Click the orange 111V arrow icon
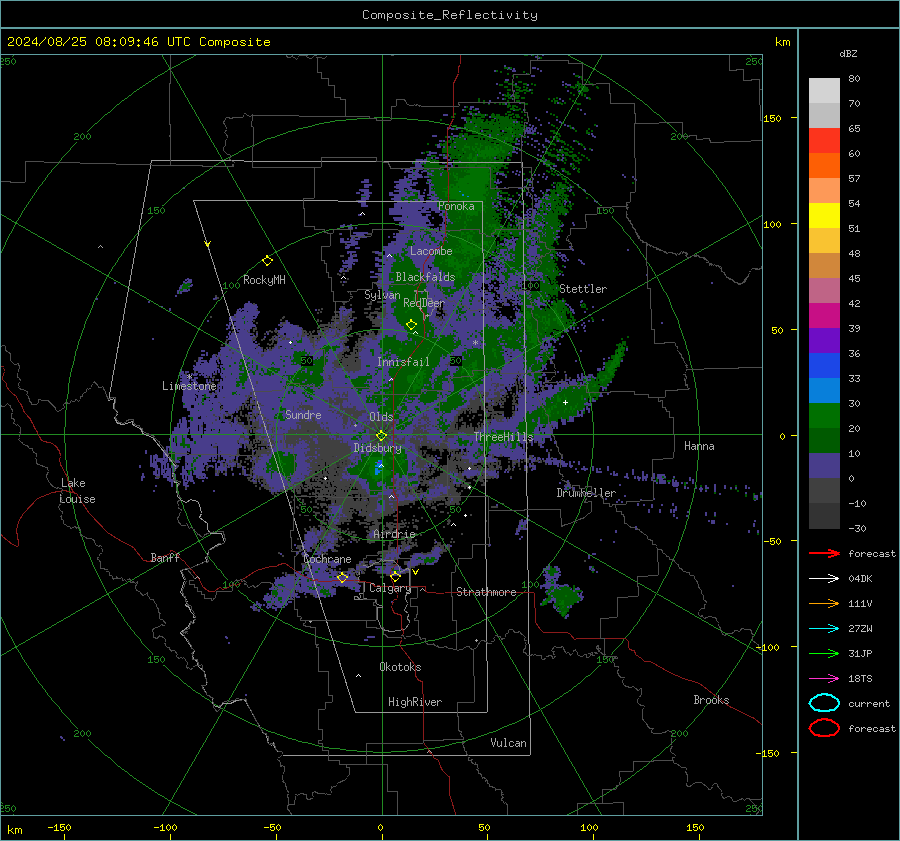This screenshot has width=900, height=841. (x=824, y=603)
